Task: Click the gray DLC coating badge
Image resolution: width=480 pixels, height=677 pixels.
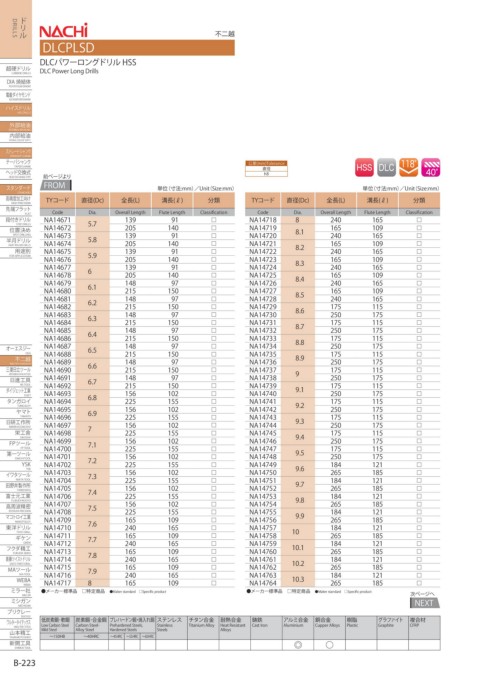Action: (x=386, y=168)
